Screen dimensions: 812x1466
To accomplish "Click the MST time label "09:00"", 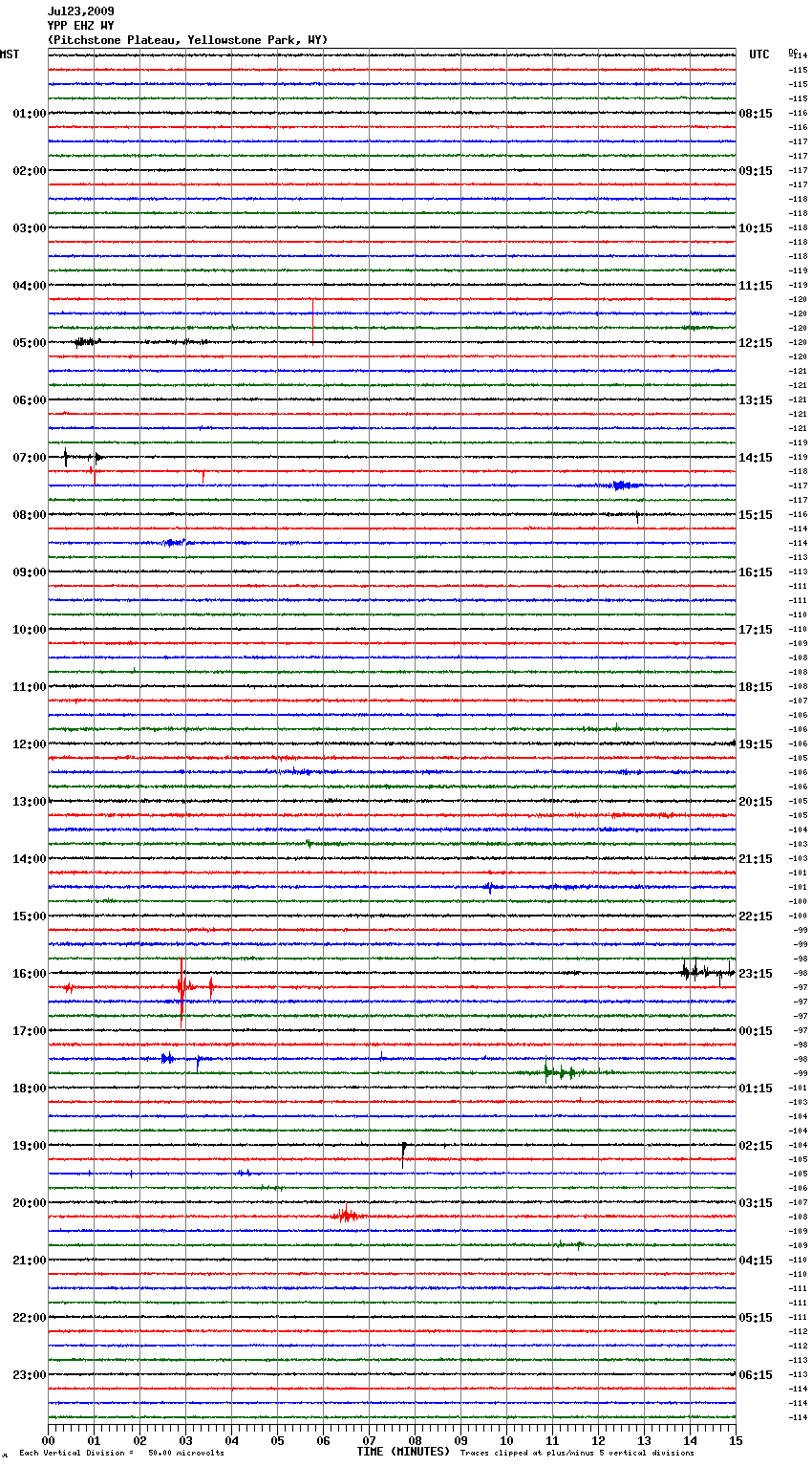I will point(30,572).
